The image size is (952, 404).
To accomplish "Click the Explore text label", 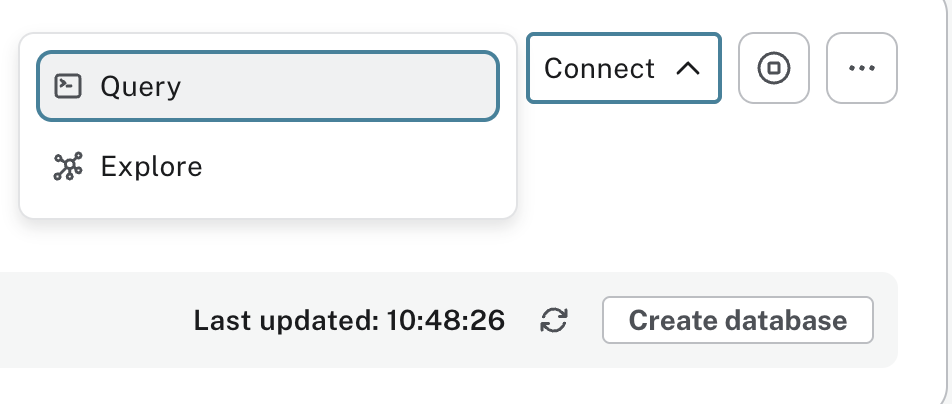I will (x=152, y=166).
